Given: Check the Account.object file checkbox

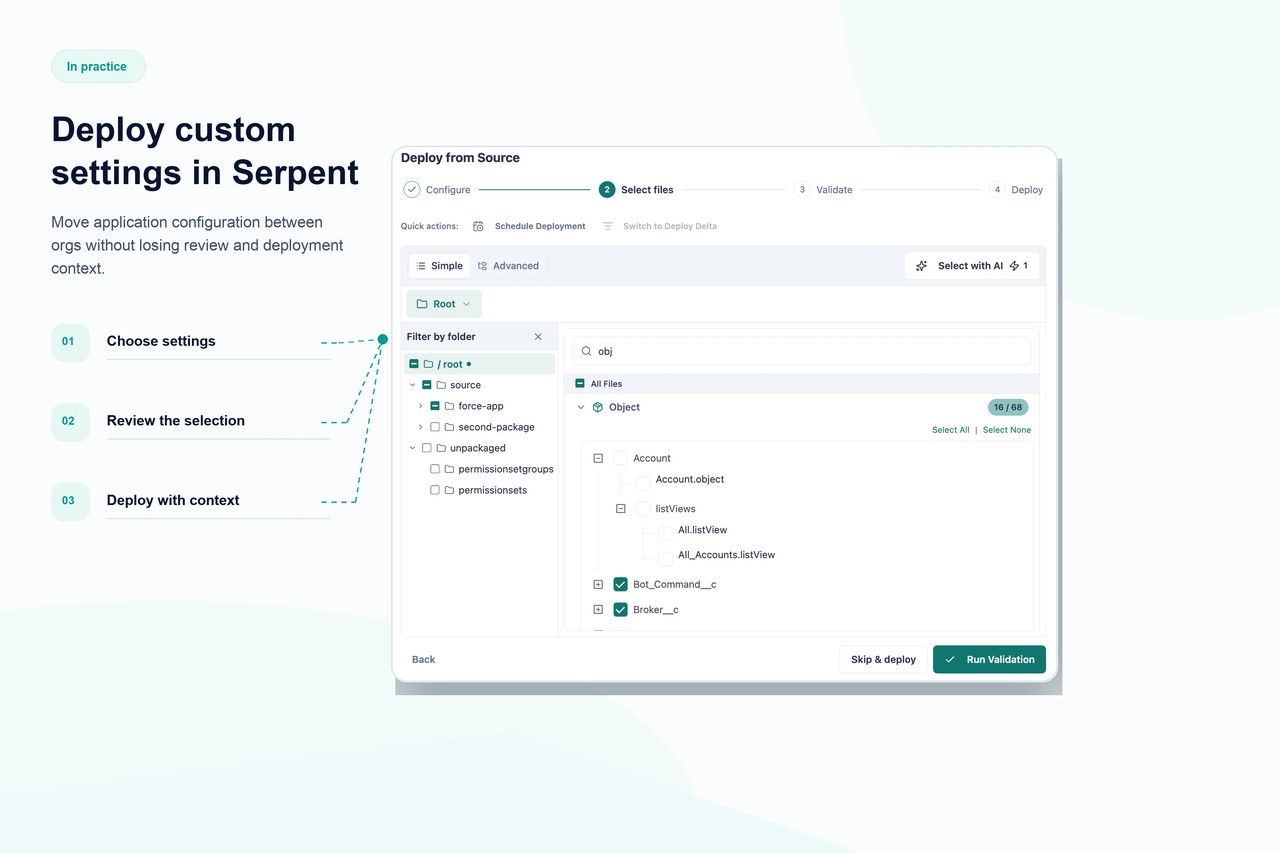Looking at the screenshot, I should click(x=643, y=483).
